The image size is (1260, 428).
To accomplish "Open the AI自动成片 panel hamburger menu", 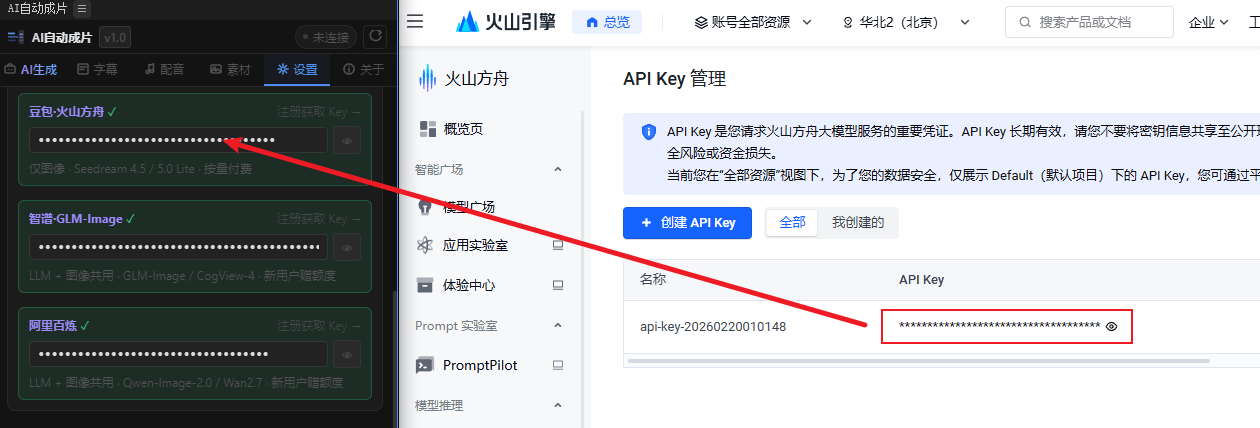I will [x=82, y=8].
